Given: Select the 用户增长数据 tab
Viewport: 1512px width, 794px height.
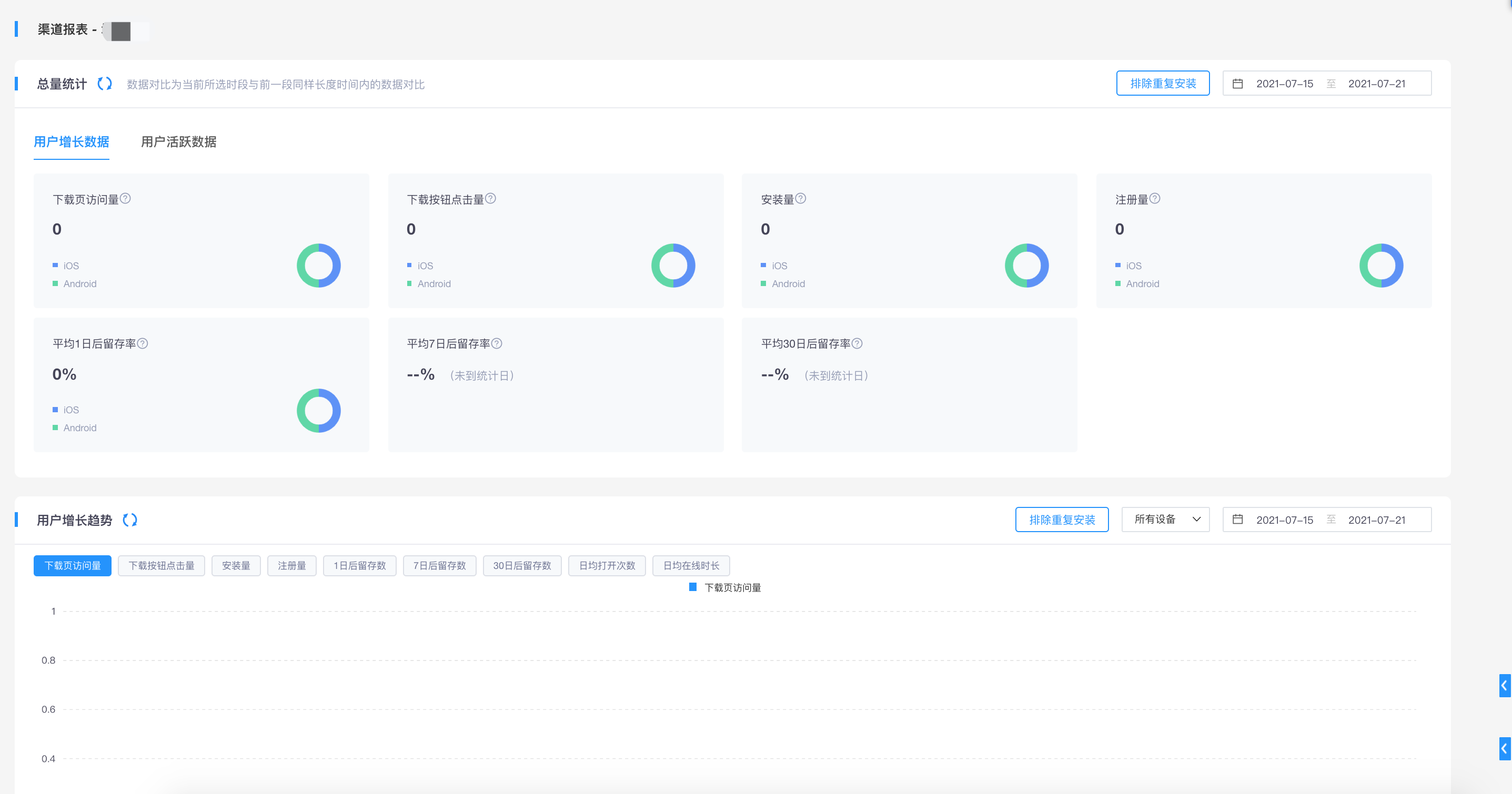Looking at the screenshot, I should click(71, 141).
